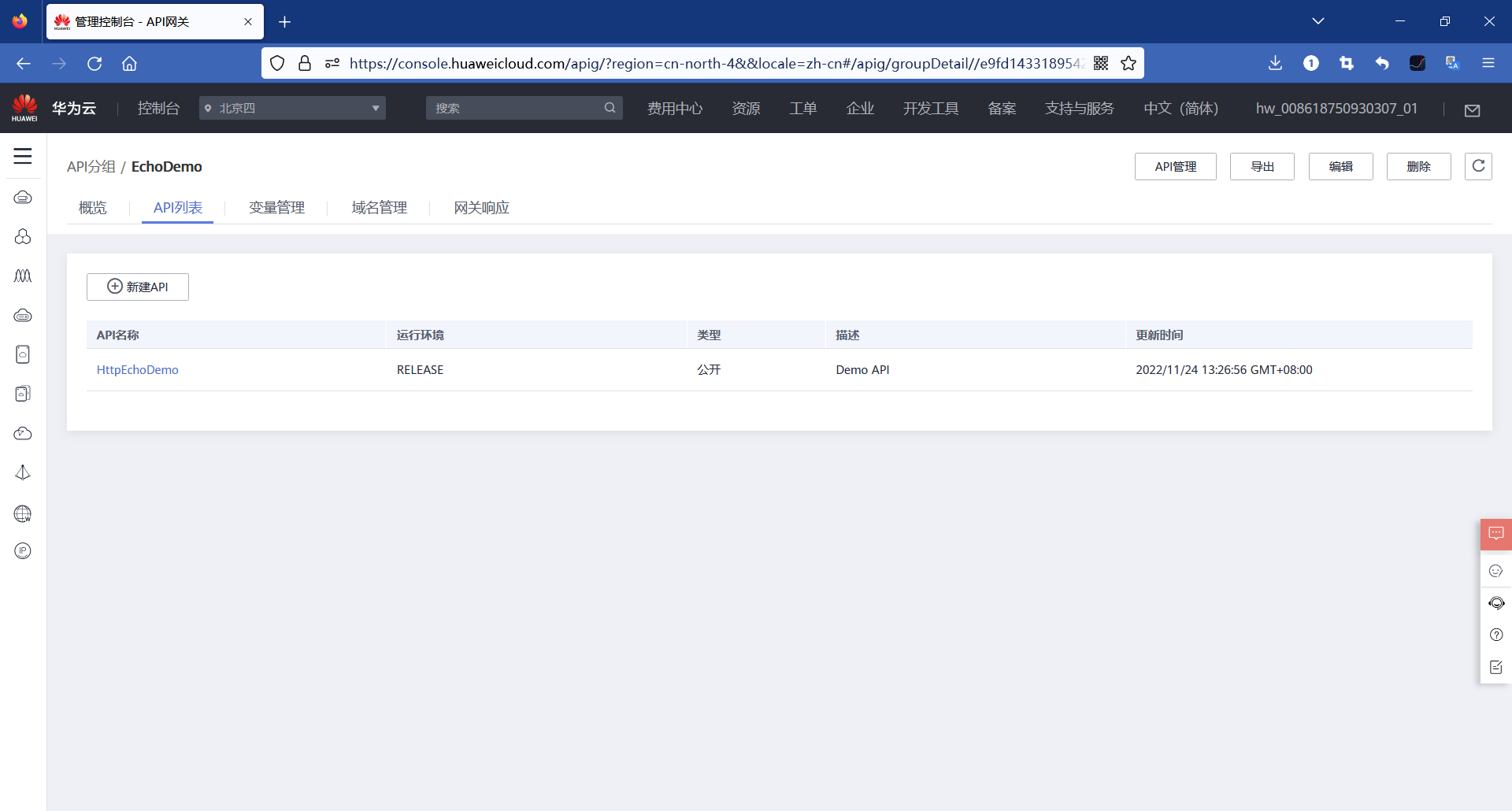Image resolution: width=1512 pixels, height=811 pixels.
Task: Open the sidebar cloud icon between the waves and document icons
Action: coord(23,315)
